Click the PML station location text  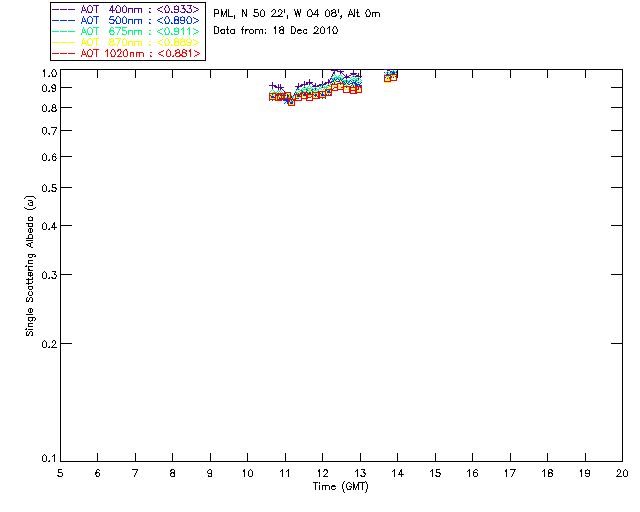[x=297, y=14]
